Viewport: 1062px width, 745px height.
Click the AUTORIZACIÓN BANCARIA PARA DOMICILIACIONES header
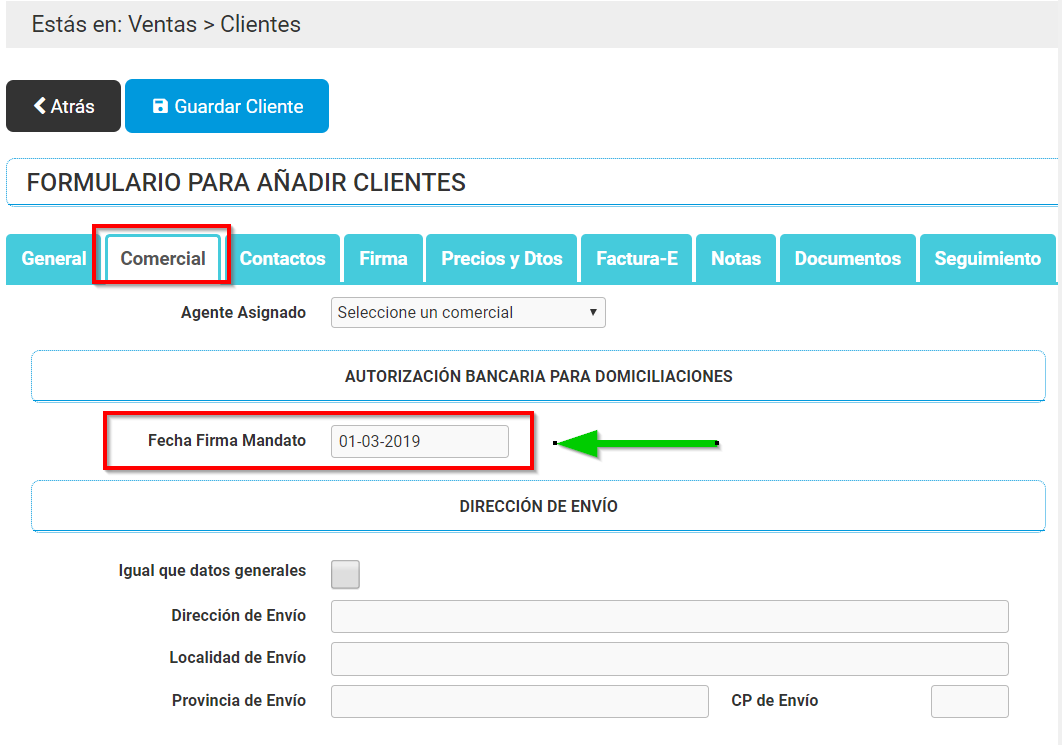point(538,377)
